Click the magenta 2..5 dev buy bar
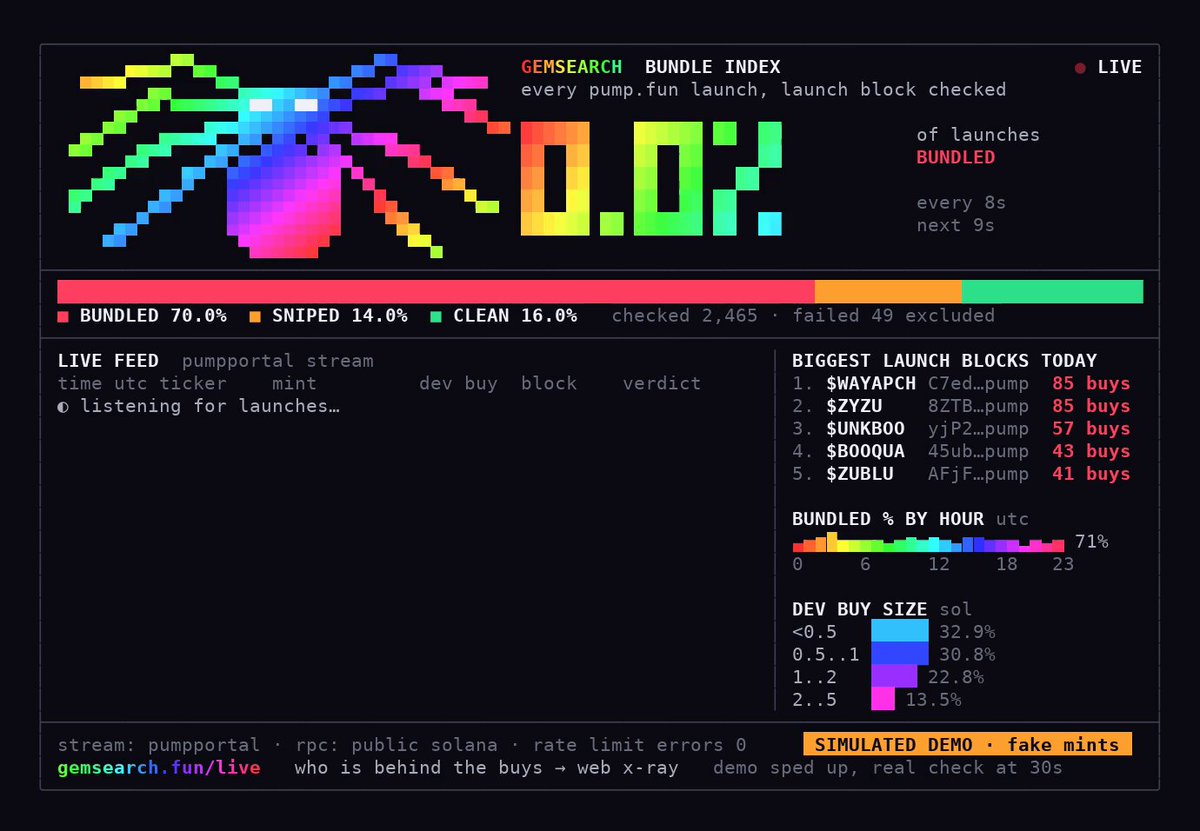 (883, 699)
